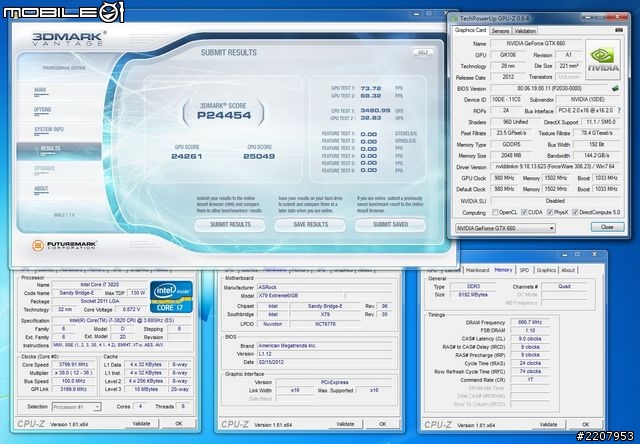Click the GPU Test 1 result 73.72
This screenshot has height=444, width=640.
pyautogui.click(x=371, y=88)
